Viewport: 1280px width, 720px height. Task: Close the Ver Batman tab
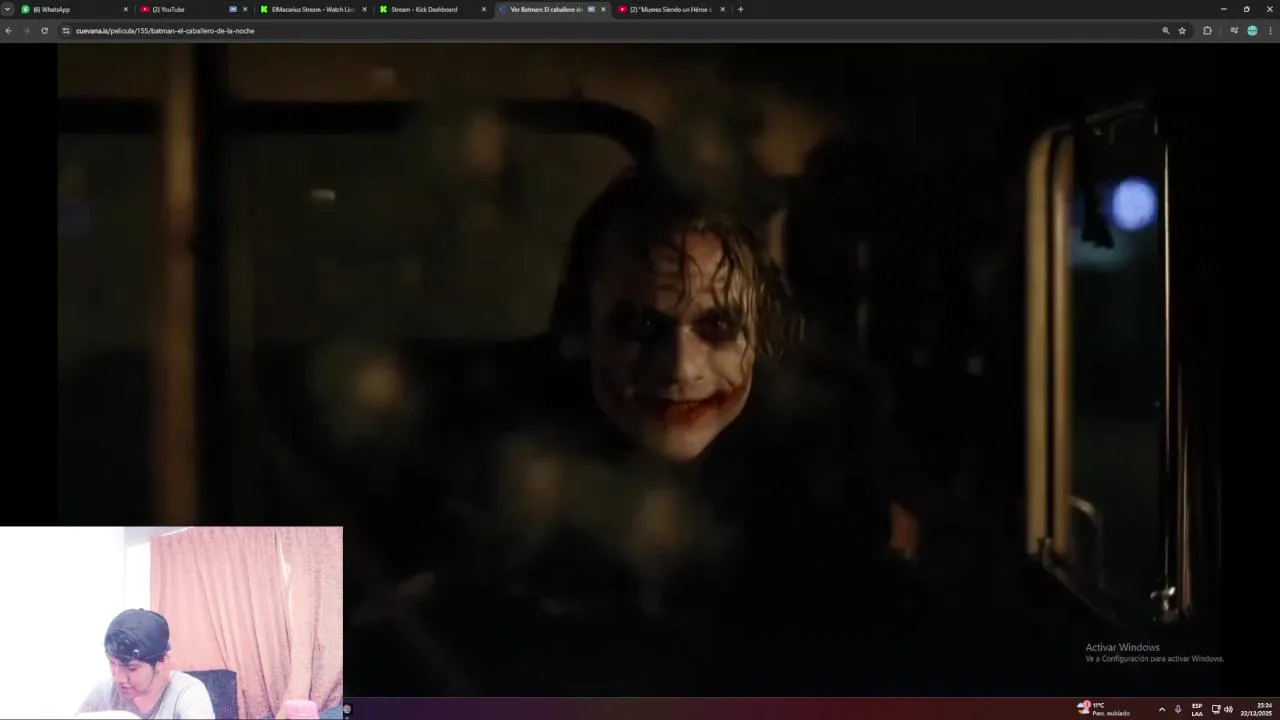pos(603,9)
